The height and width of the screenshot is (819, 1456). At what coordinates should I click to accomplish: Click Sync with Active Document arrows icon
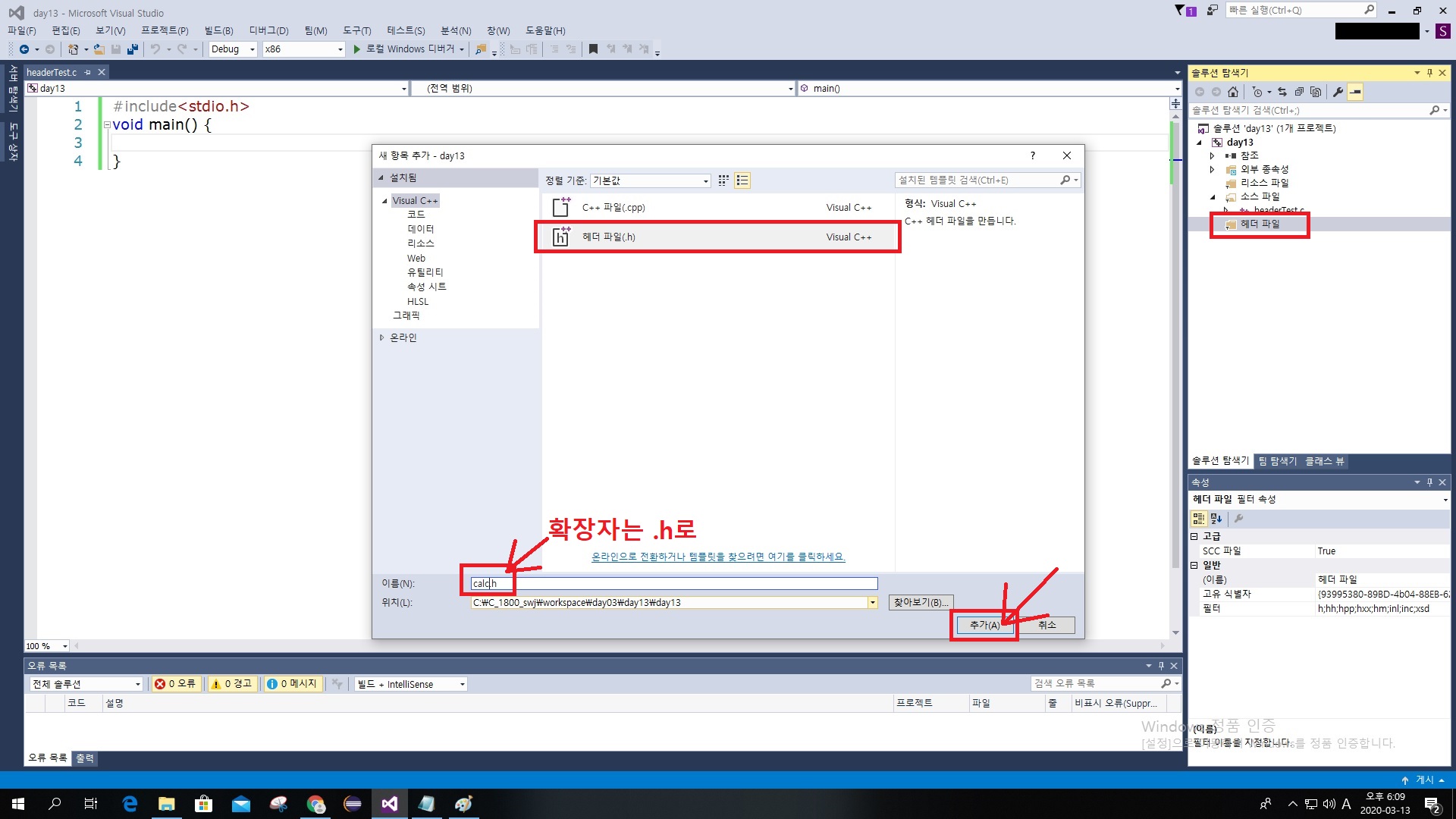point(1282,92)
